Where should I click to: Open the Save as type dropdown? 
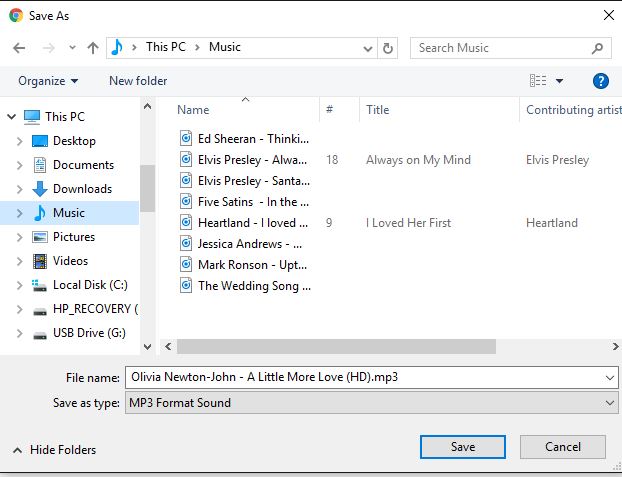(x=372, y=403)
